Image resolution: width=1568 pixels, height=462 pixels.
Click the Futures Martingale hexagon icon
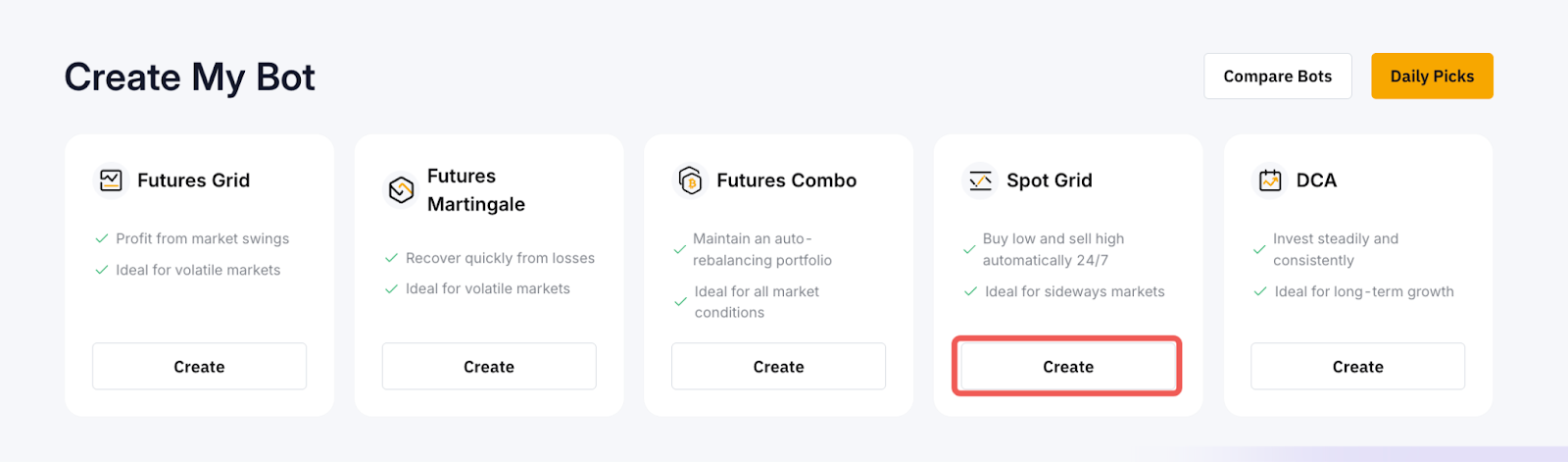point(401,189)
